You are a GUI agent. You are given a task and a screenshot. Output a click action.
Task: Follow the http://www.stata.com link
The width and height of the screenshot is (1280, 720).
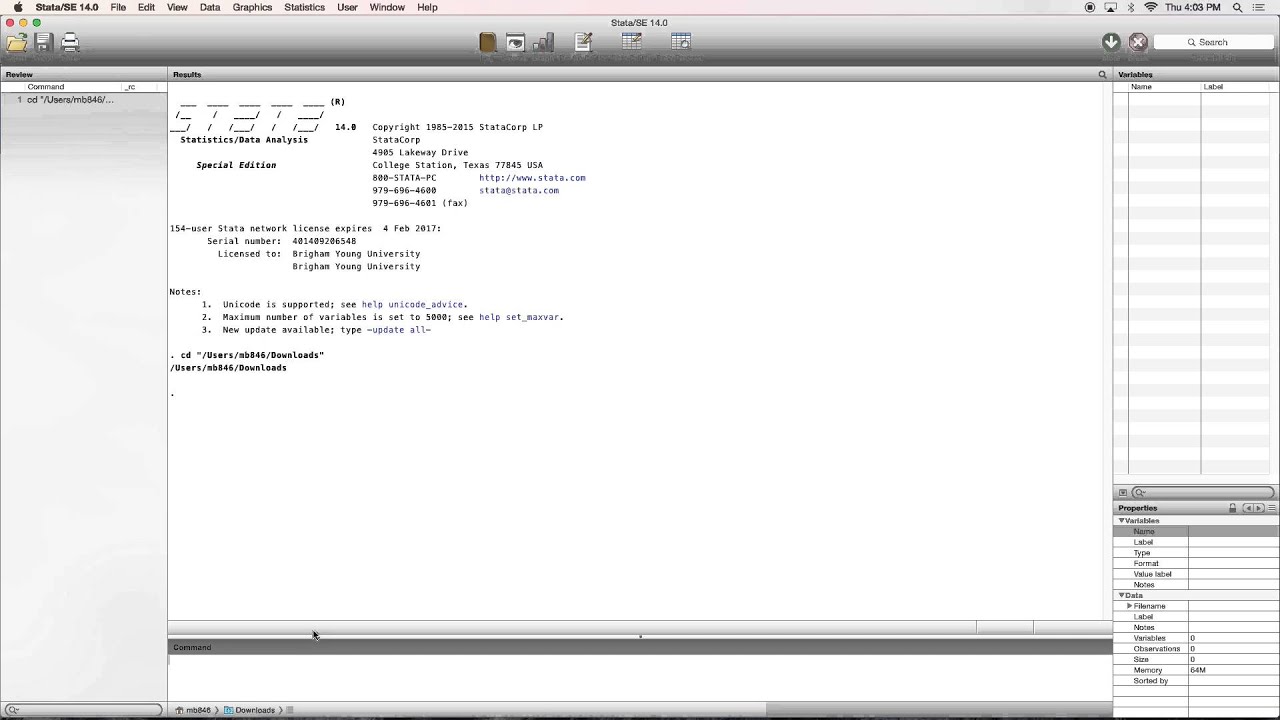click(532, 178)
